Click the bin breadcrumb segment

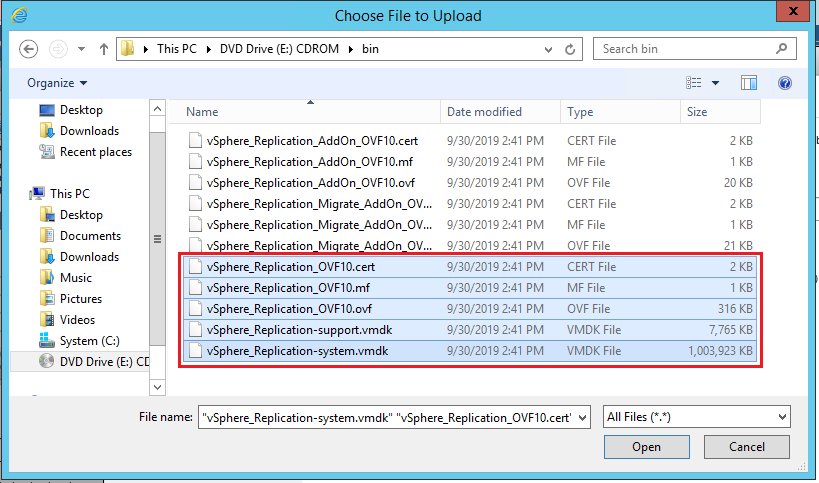pos(370,49)
